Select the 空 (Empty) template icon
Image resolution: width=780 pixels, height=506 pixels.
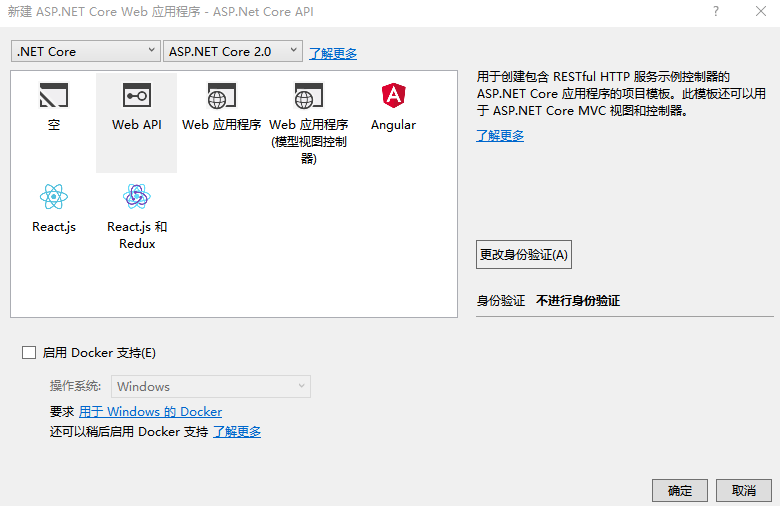[x=54, y=95]
